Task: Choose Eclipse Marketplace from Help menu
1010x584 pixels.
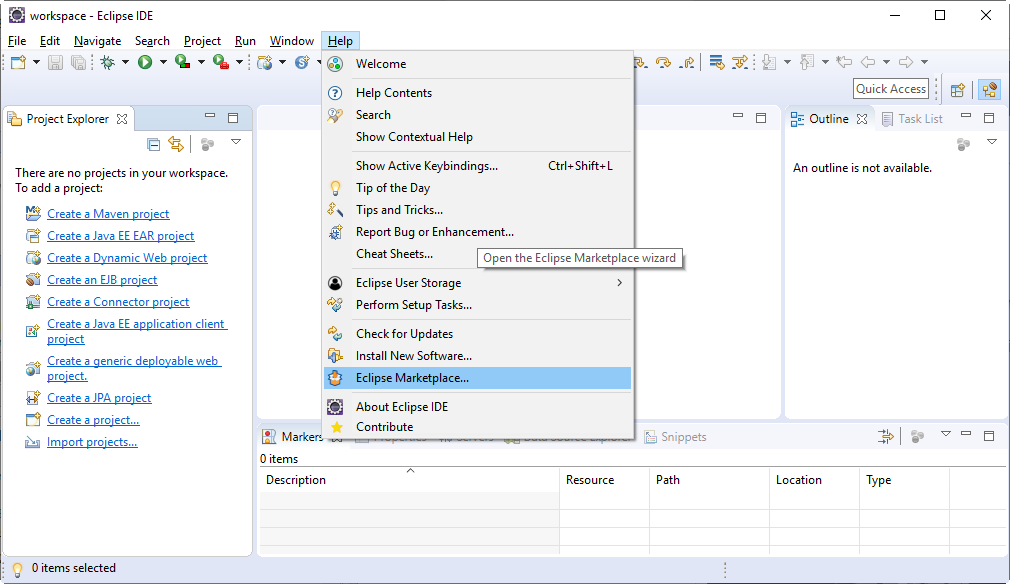Action: (412, 378)
